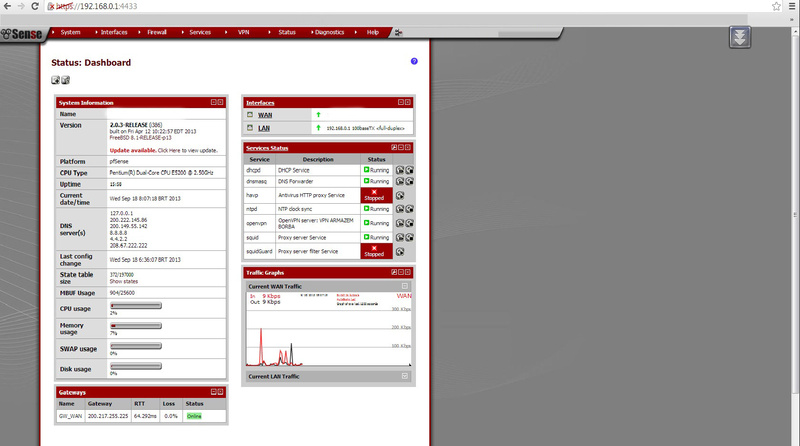This screenshot has width=800, height=446.
Task: Restart the dhcpd service
Action: click(400, 170)
